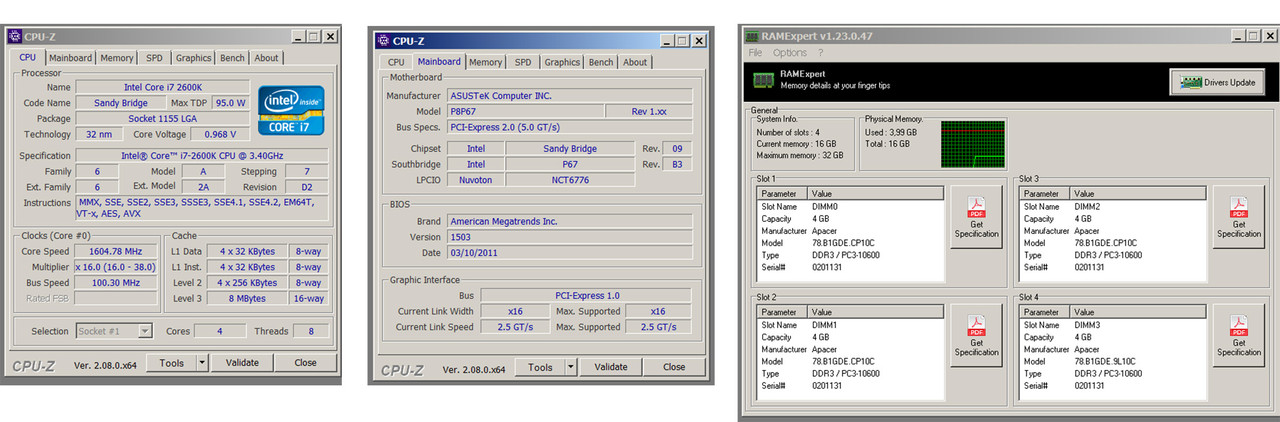
Task: Open the File menu in RAMExpert
Action: (x=755, y=53)
